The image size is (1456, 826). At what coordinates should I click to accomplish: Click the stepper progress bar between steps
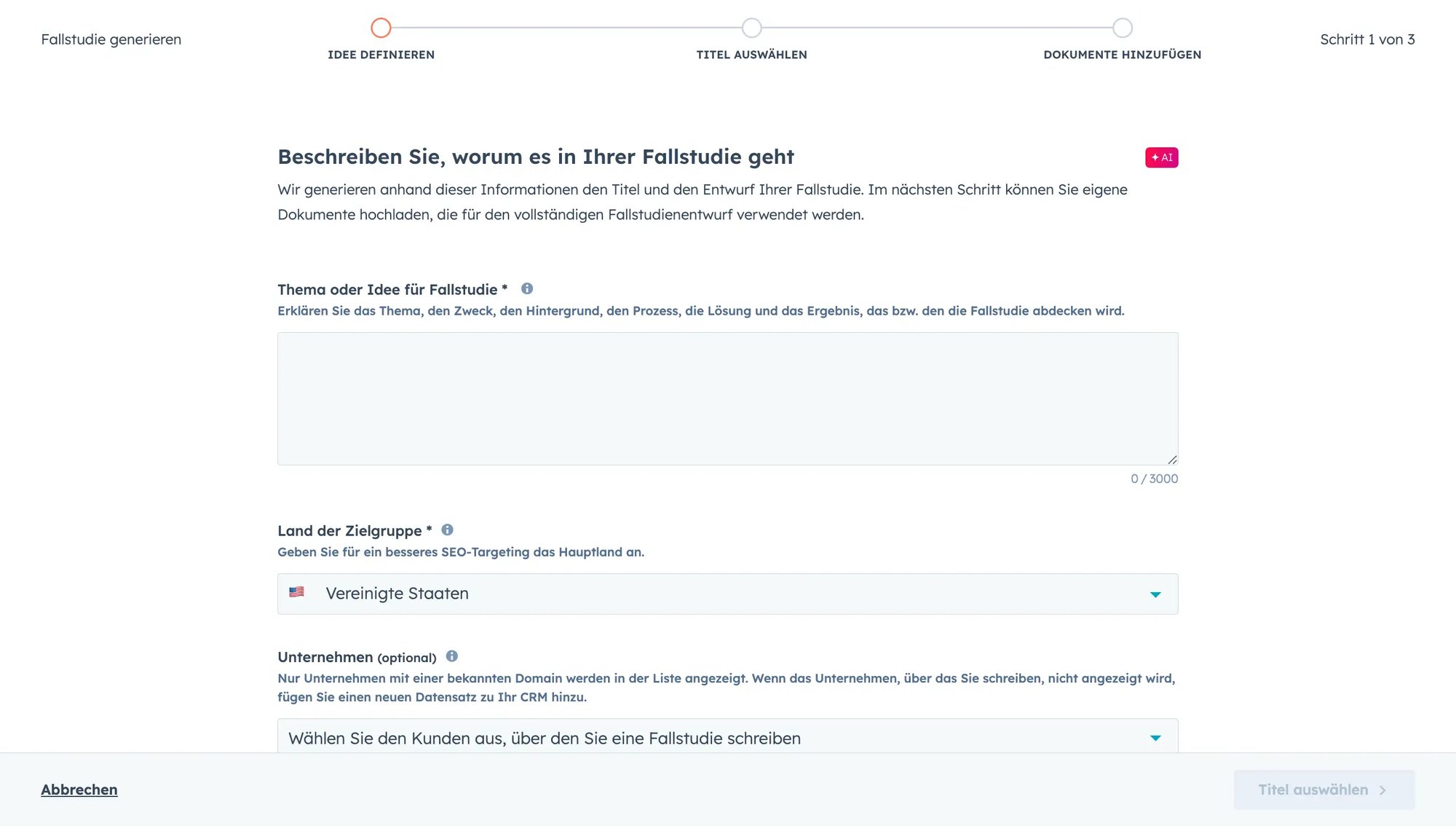[x=568, y=28]
